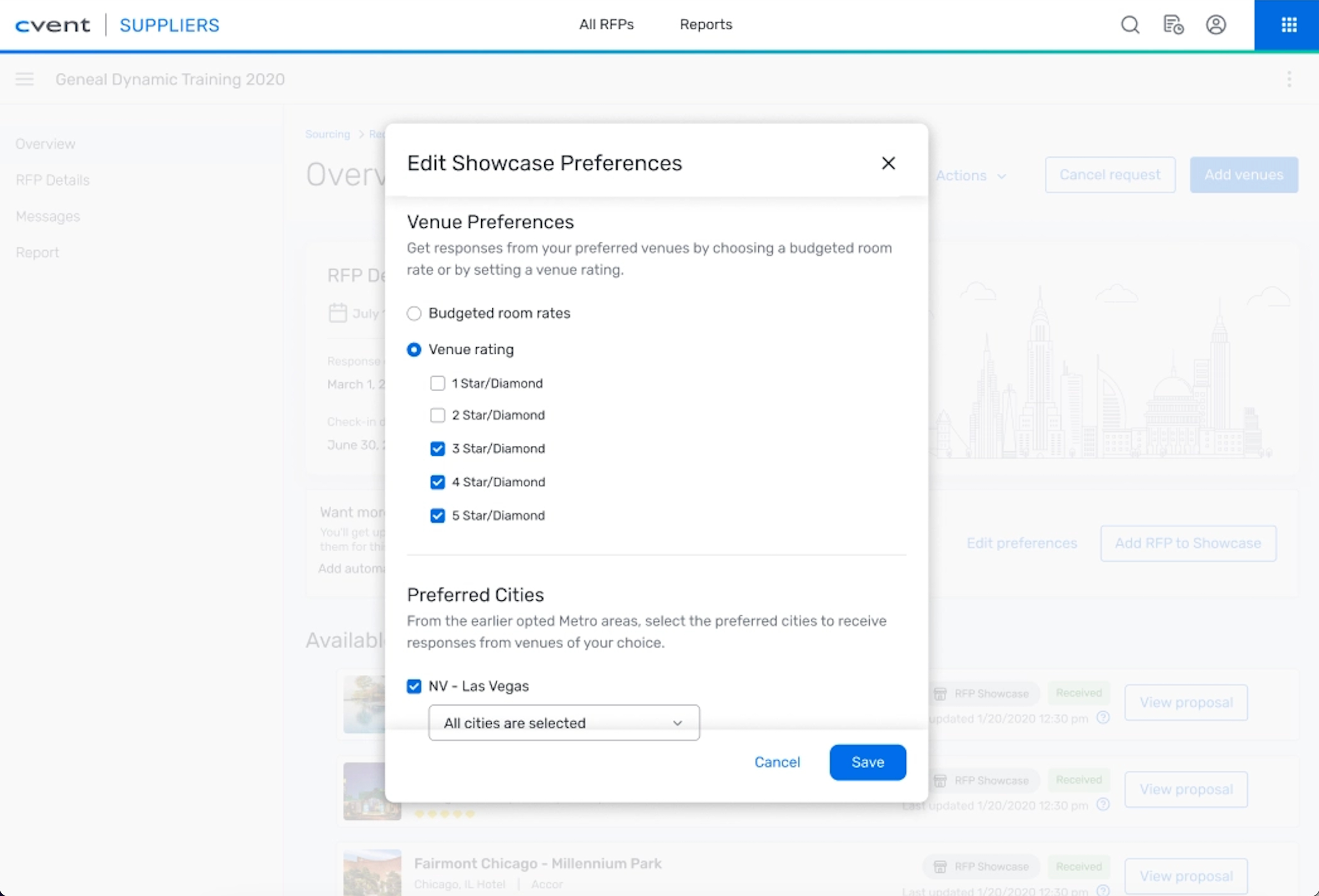Open the vertical three-dot options menu
The image size is (1319, 896).
pos(1289,79)
